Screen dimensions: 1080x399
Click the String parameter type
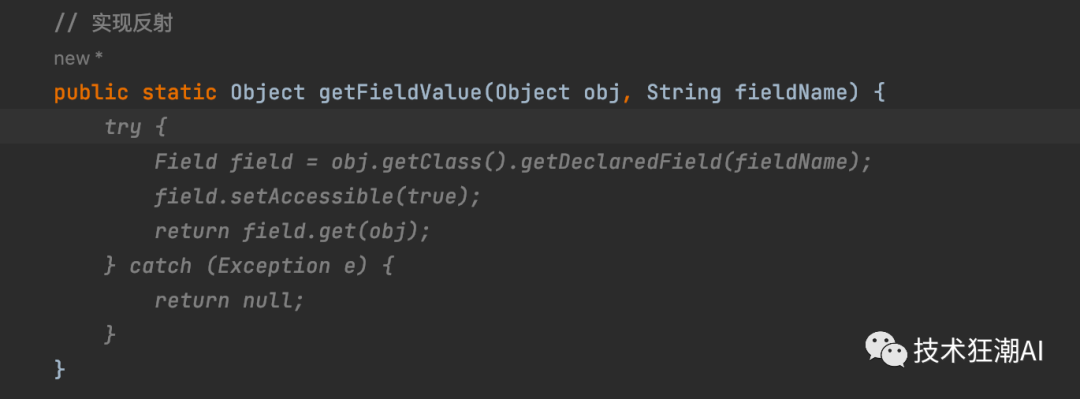point(684,92)
